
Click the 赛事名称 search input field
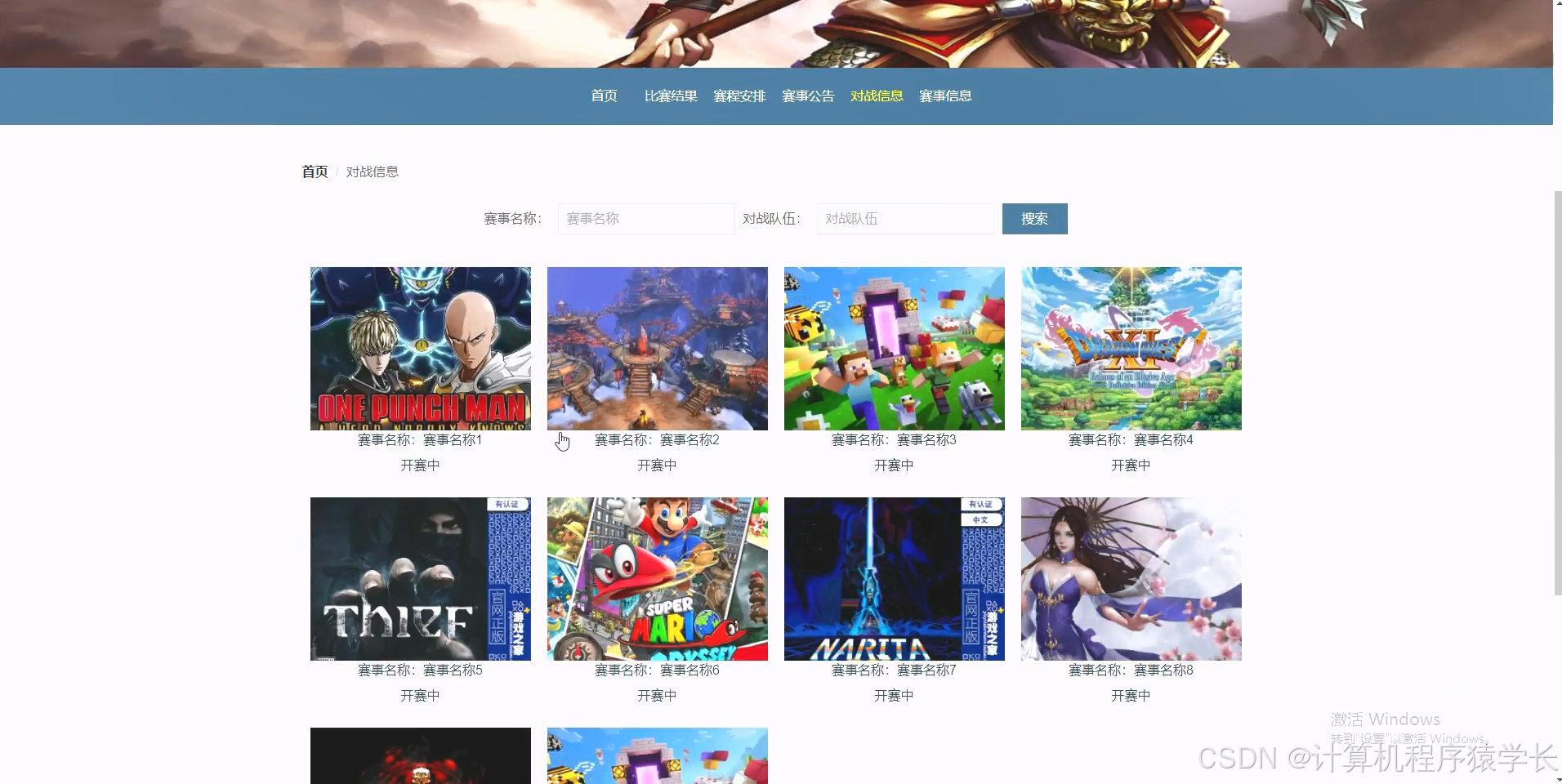point(645,218)
